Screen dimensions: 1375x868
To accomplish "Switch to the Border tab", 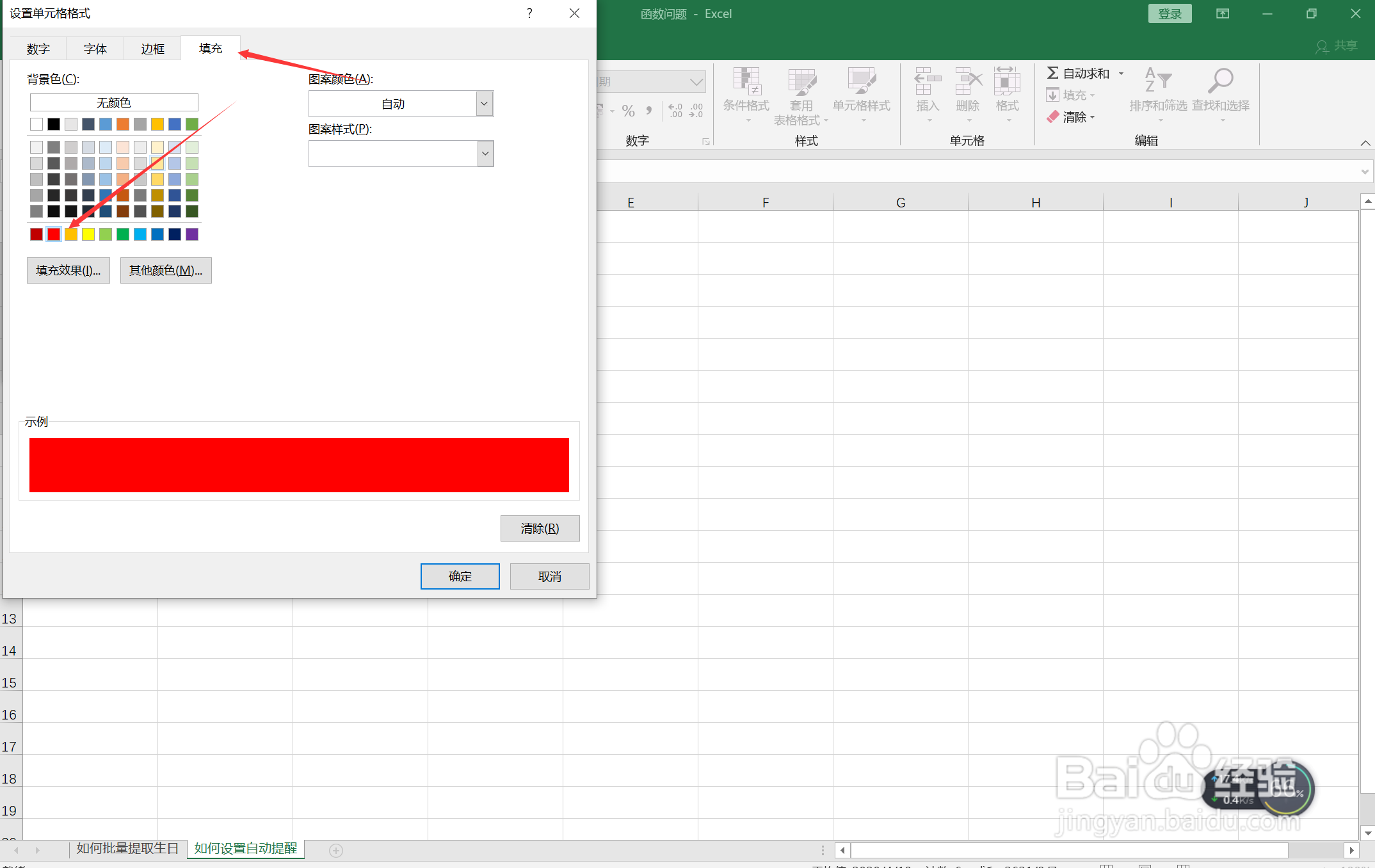I will [x=152, y=49].
